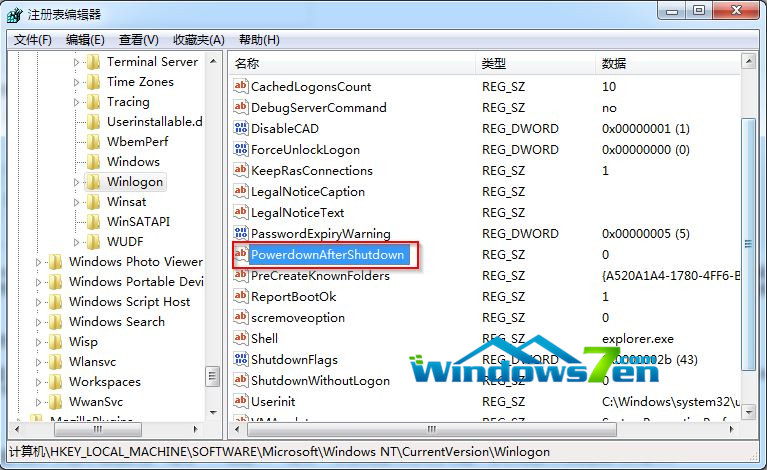Image resolution: width=767 pixels, height=470 pixels.
Task: Expand the Time Zones key
Action: click(x=76, y=82)
